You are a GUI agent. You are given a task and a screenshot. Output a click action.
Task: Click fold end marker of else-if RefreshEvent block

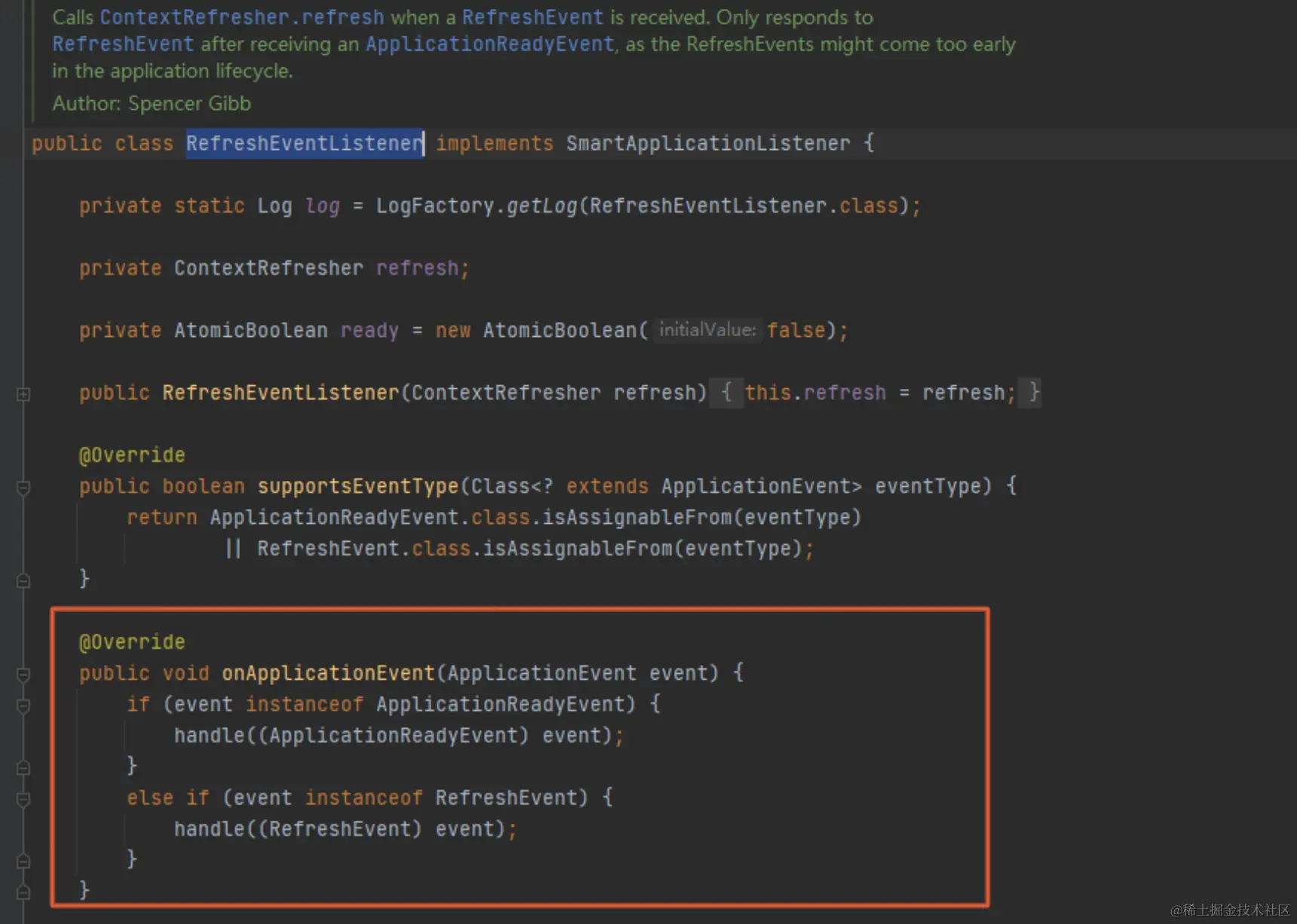pos(23,861)
